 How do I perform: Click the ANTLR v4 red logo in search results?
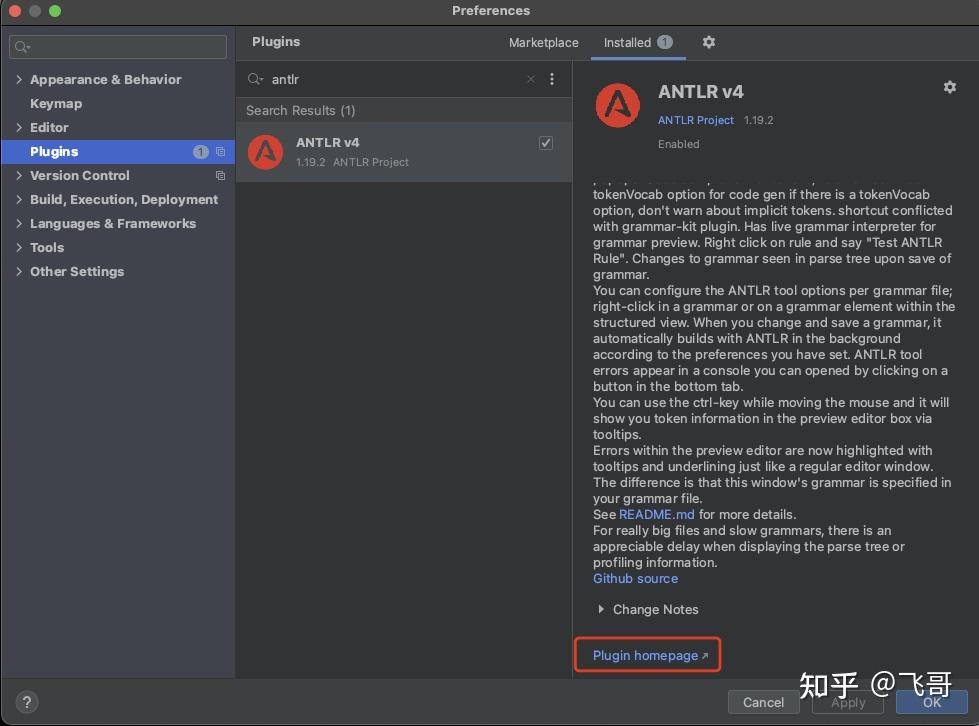(x=265, y=152)
